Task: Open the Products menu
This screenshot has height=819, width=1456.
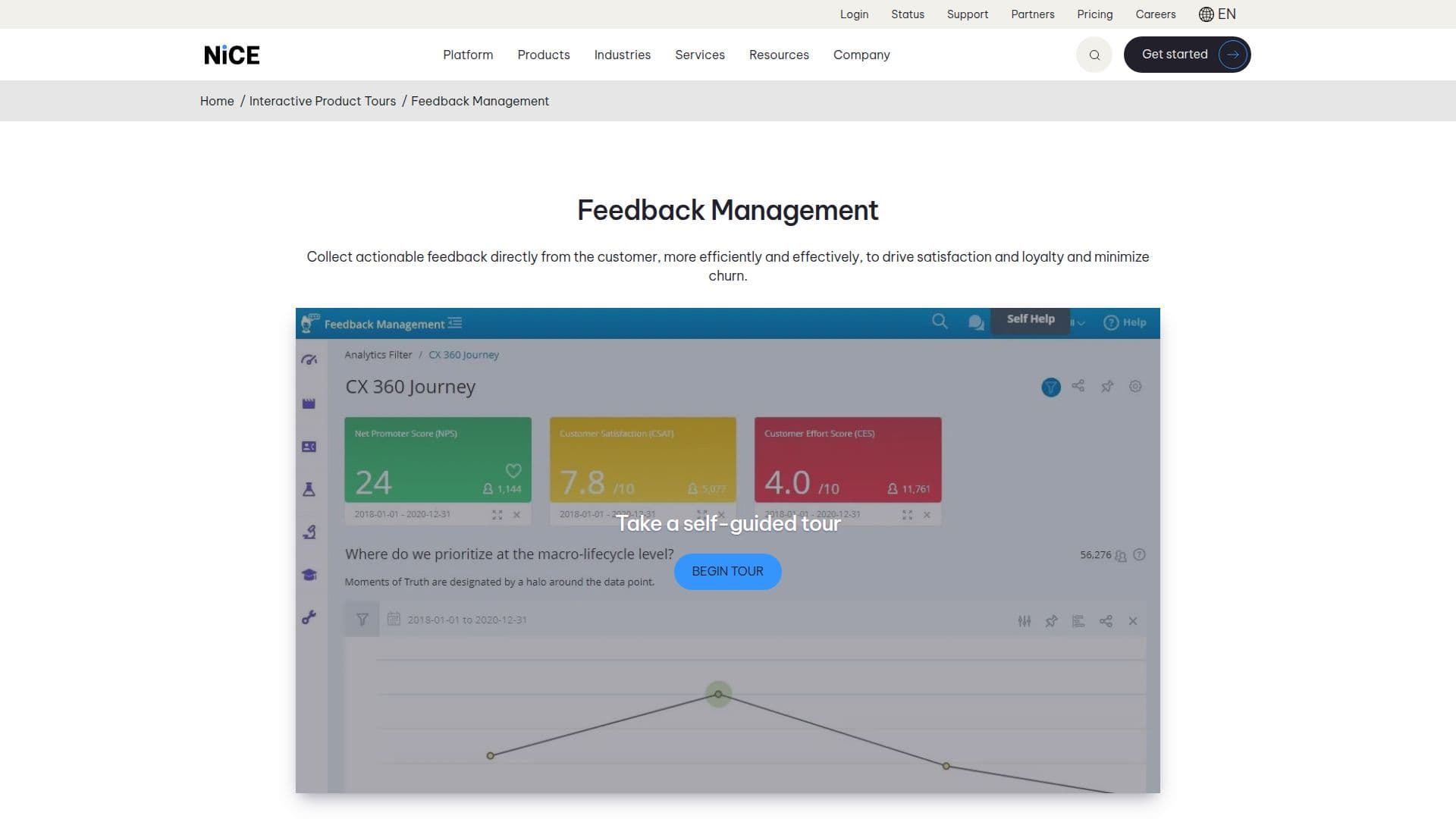Action: [x=544, y=55]
